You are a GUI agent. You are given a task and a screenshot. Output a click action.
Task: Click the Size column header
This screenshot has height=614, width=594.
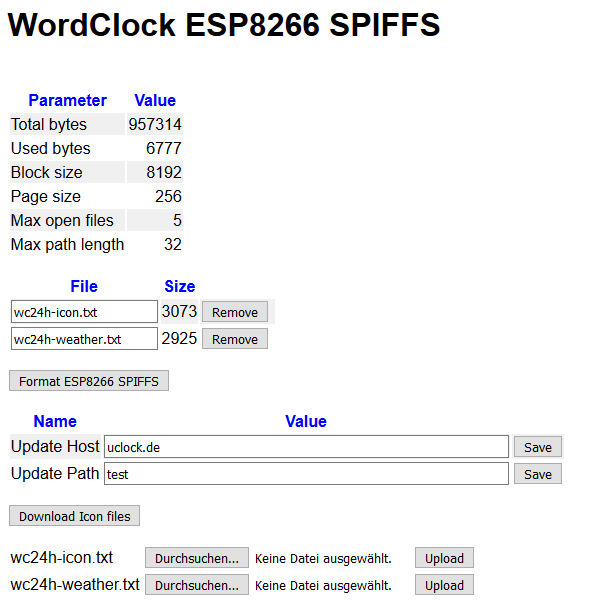click(x=180, y=286)
